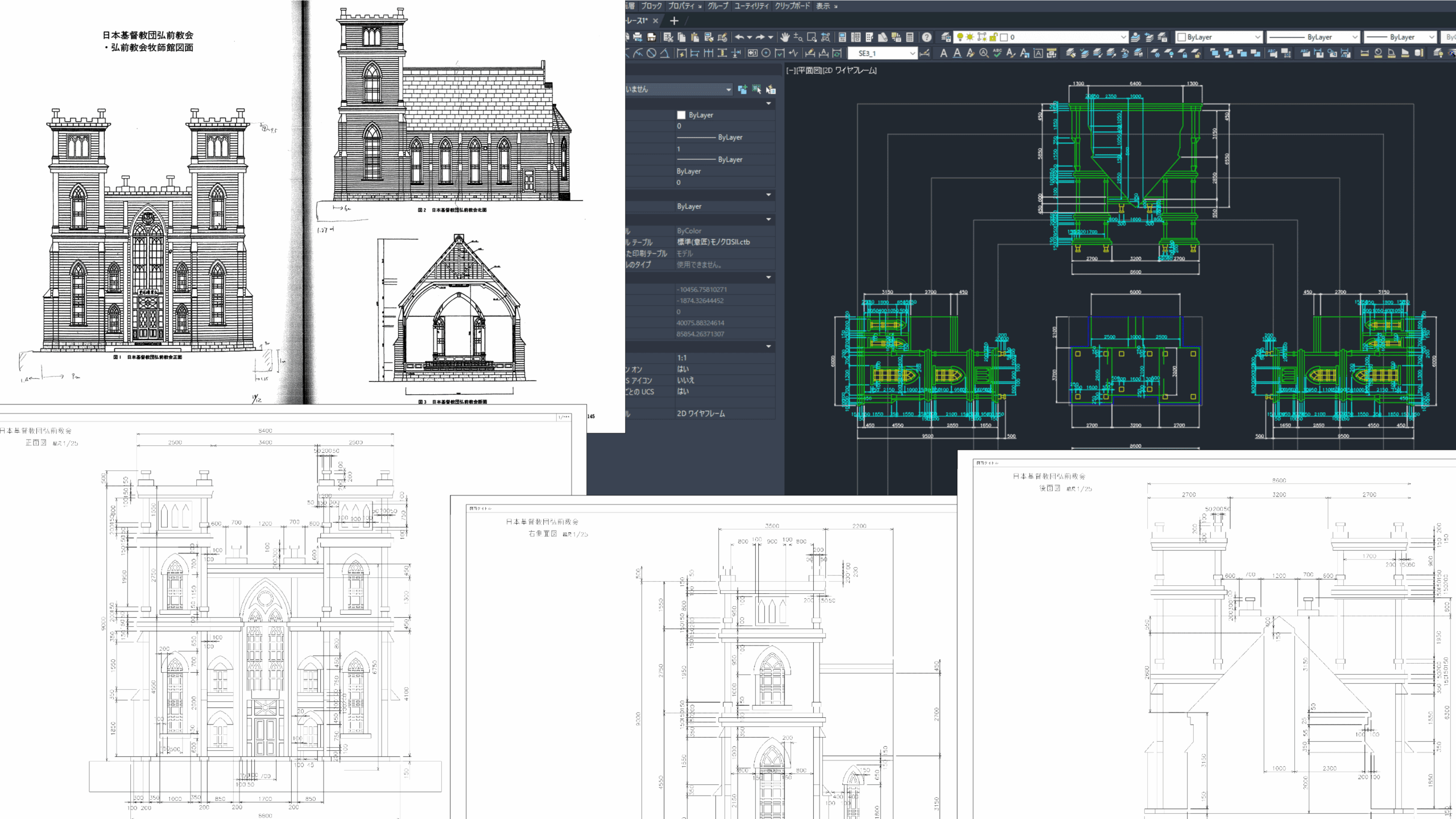
Task: Toggle layer on/off lightbulb in layer dropdown
Action: point(959,37)
